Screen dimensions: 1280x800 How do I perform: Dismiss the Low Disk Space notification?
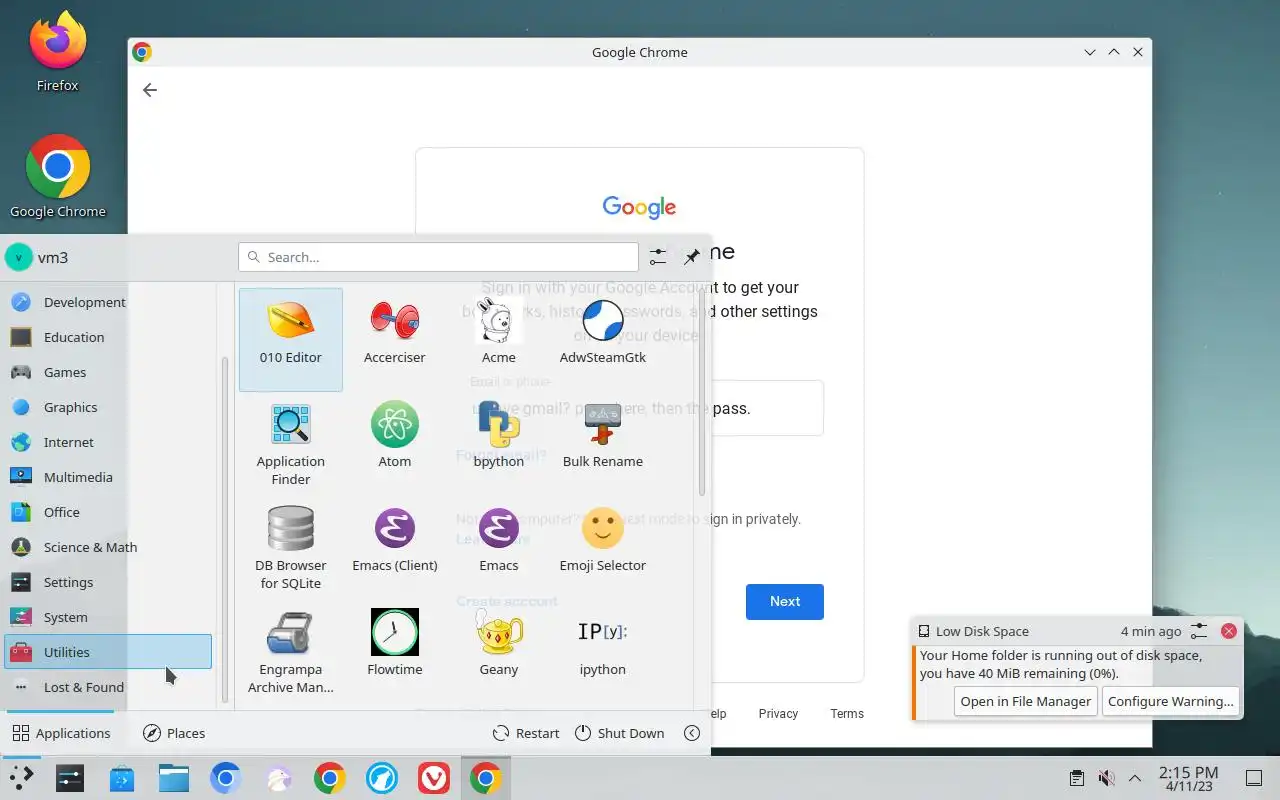click(x=1229, y=631)
